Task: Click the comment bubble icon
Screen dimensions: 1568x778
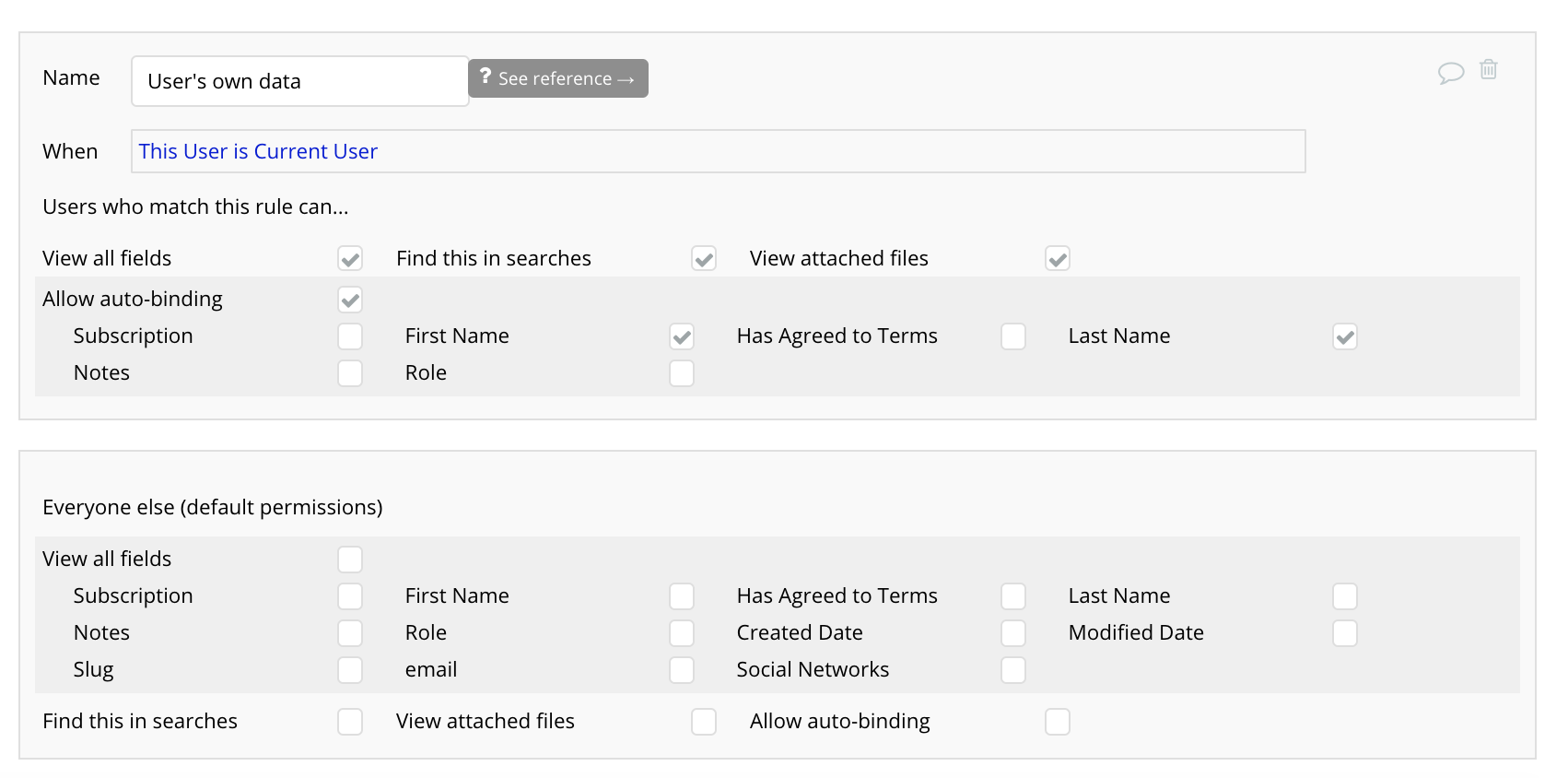Action: [x=1451, y=72]
